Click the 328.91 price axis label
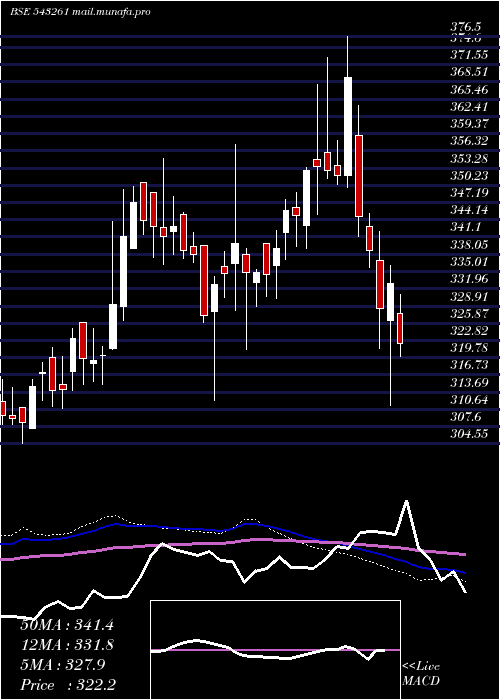500x700 pixels. click(x=469, y=296)
